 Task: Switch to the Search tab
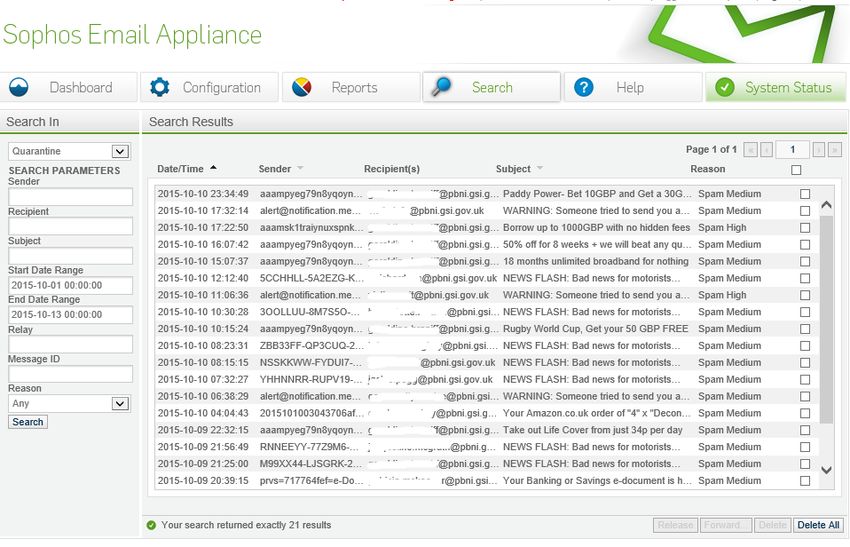[492, 87]
